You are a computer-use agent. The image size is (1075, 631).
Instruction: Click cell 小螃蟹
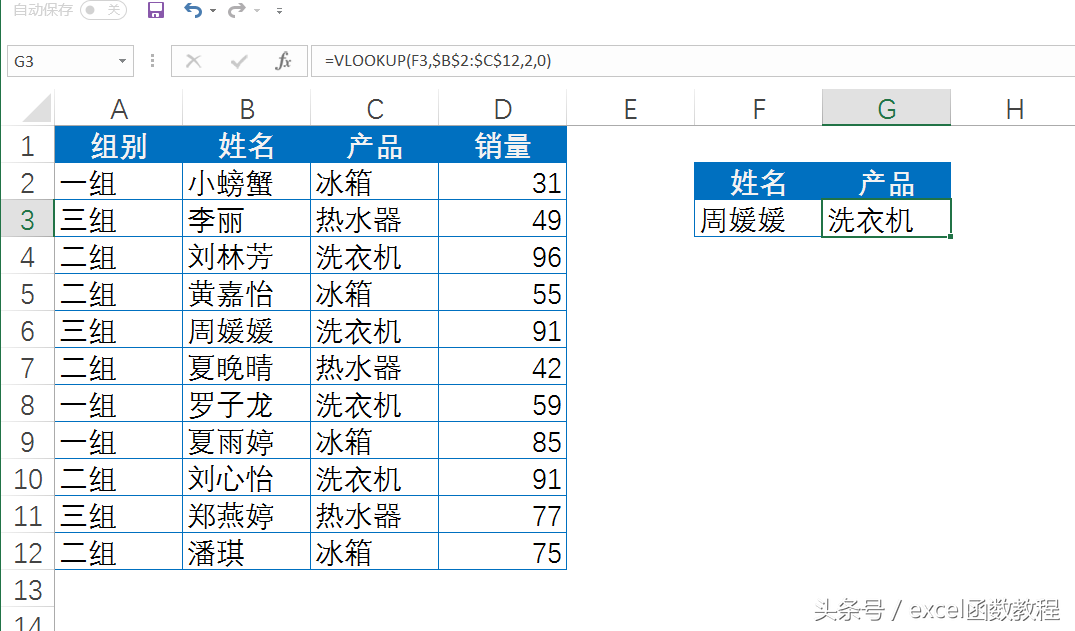pos(247,182)
